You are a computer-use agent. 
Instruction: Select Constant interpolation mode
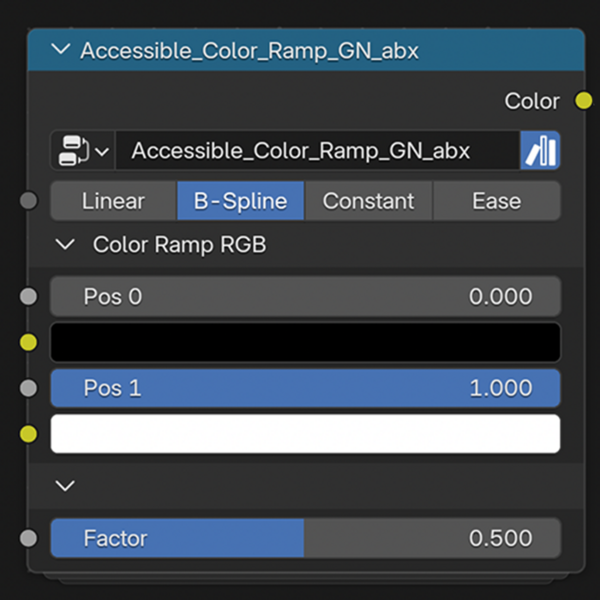tap(368, 201)
